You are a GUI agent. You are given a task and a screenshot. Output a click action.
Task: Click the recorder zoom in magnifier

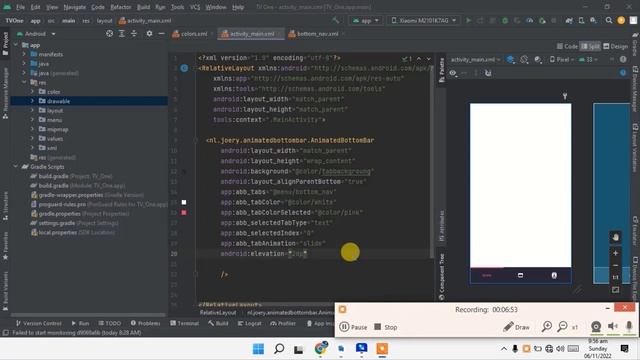coord(547,327)
